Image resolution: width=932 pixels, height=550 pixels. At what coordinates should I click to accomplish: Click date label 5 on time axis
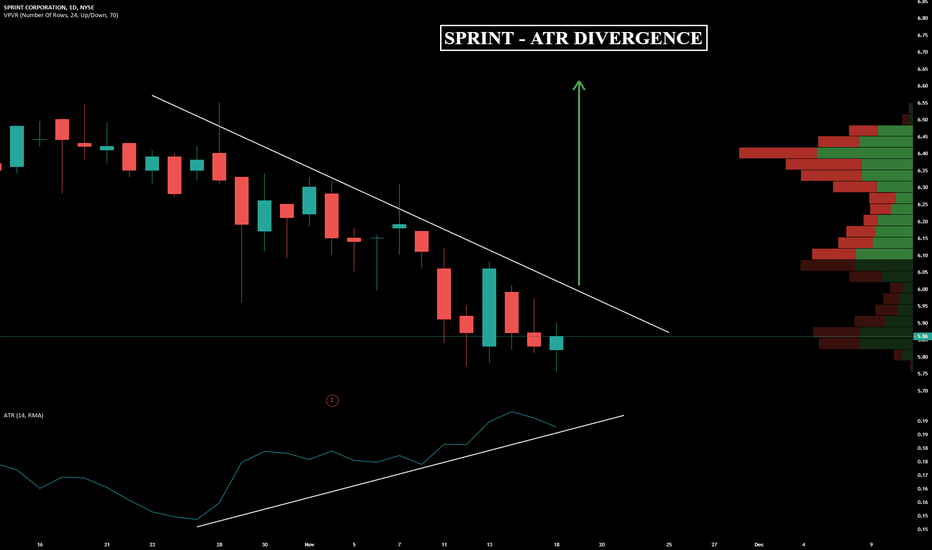(354, 545)
